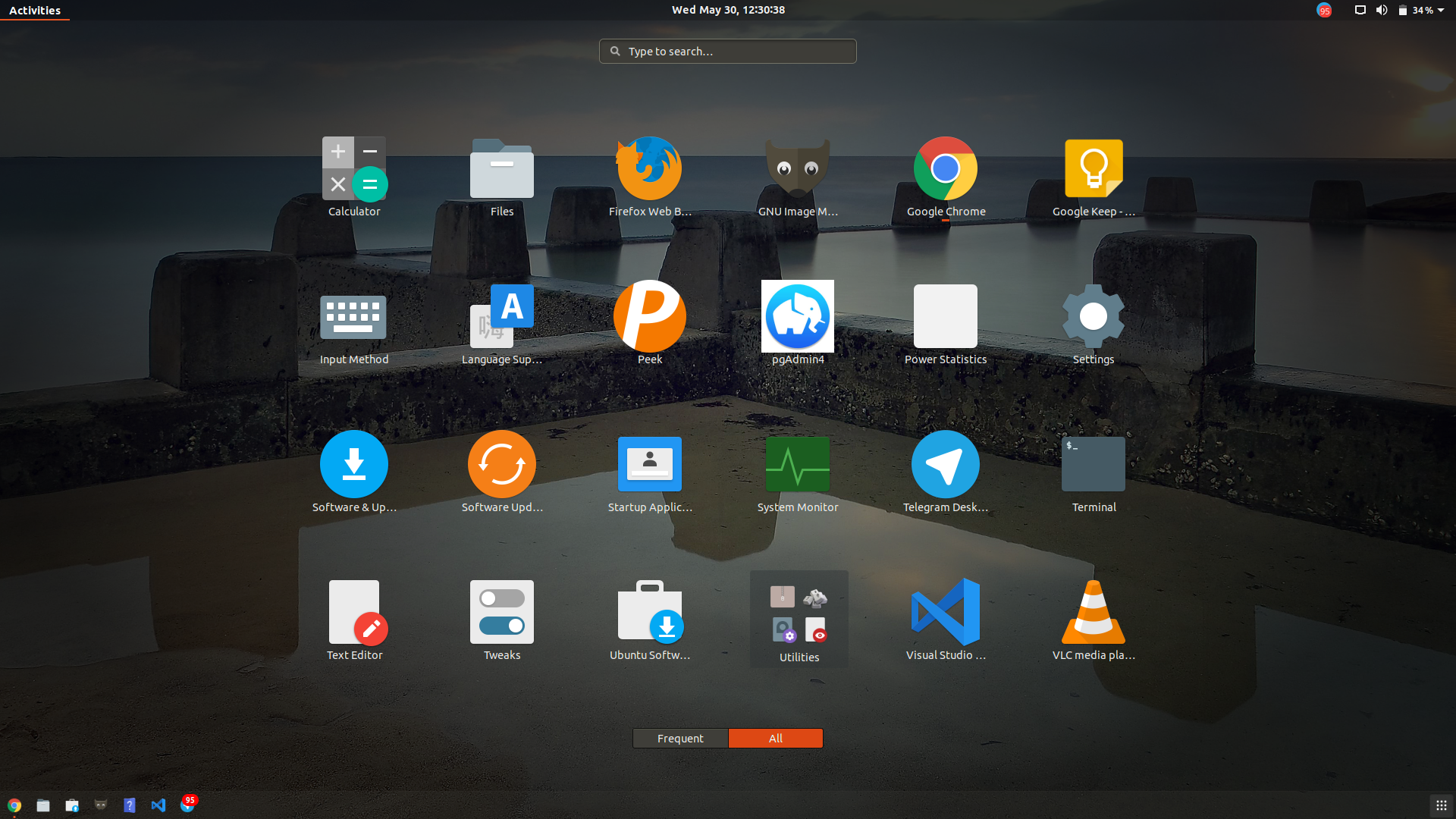Image resolution: width=1456 pixels, height=819 pixels.
Task: Click the Chrome icon in the bottom dock
Action: coord(14,805)
